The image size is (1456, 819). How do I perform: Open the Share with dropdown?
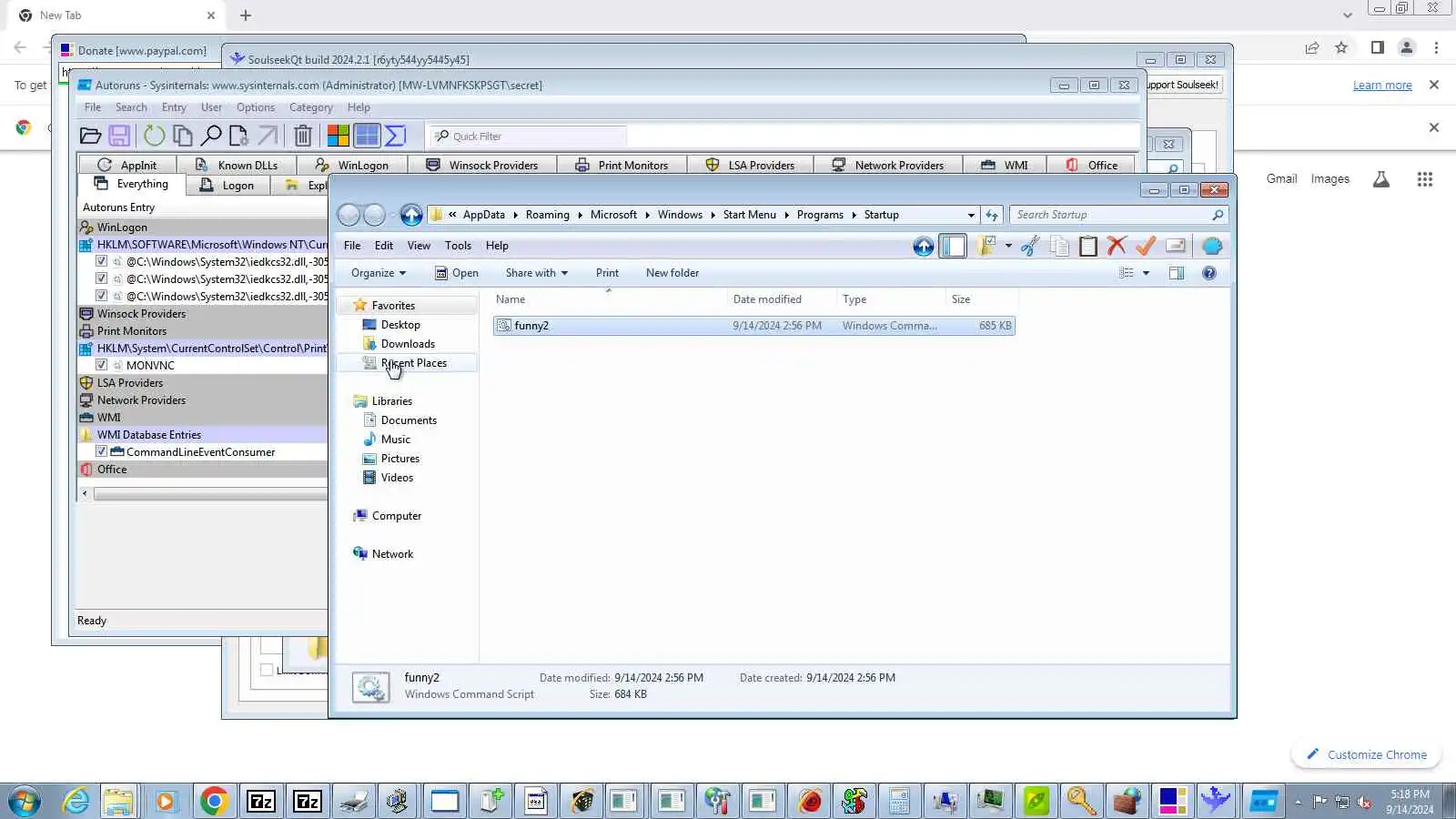[x=537, y=273]
